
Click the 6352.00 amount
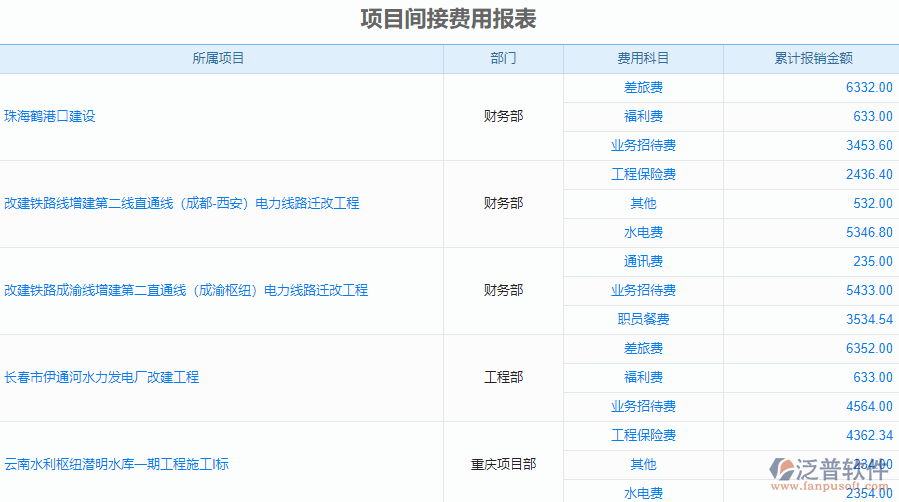pos(869,348)
